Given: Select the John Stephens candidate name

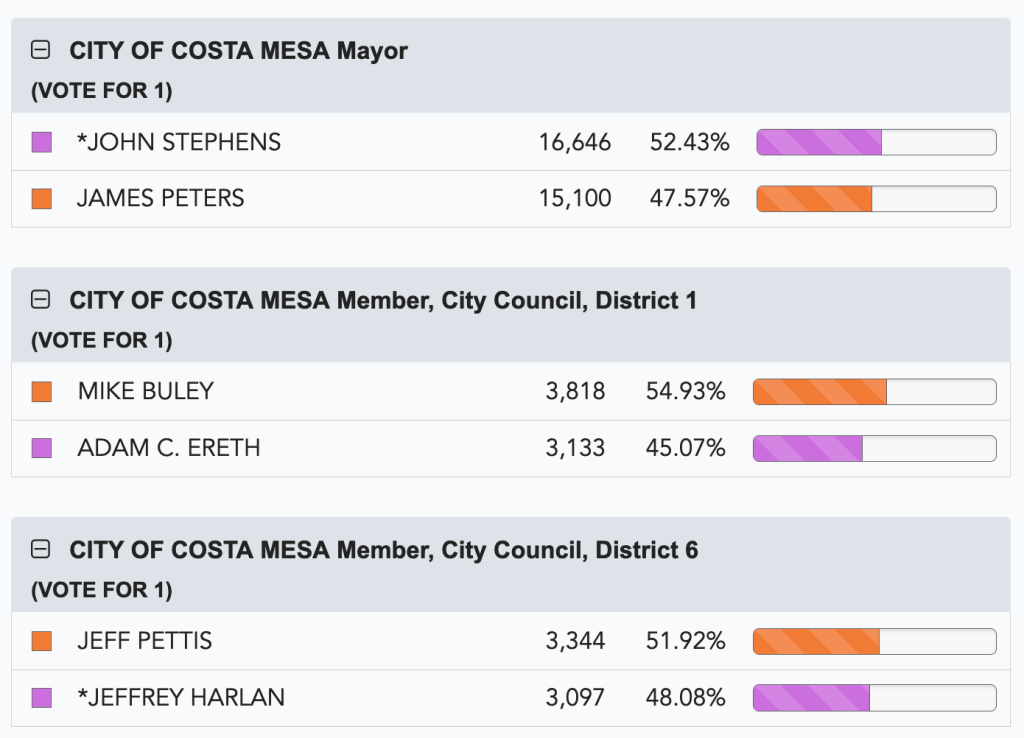Looking at the screenshot, I should point(179,142).
